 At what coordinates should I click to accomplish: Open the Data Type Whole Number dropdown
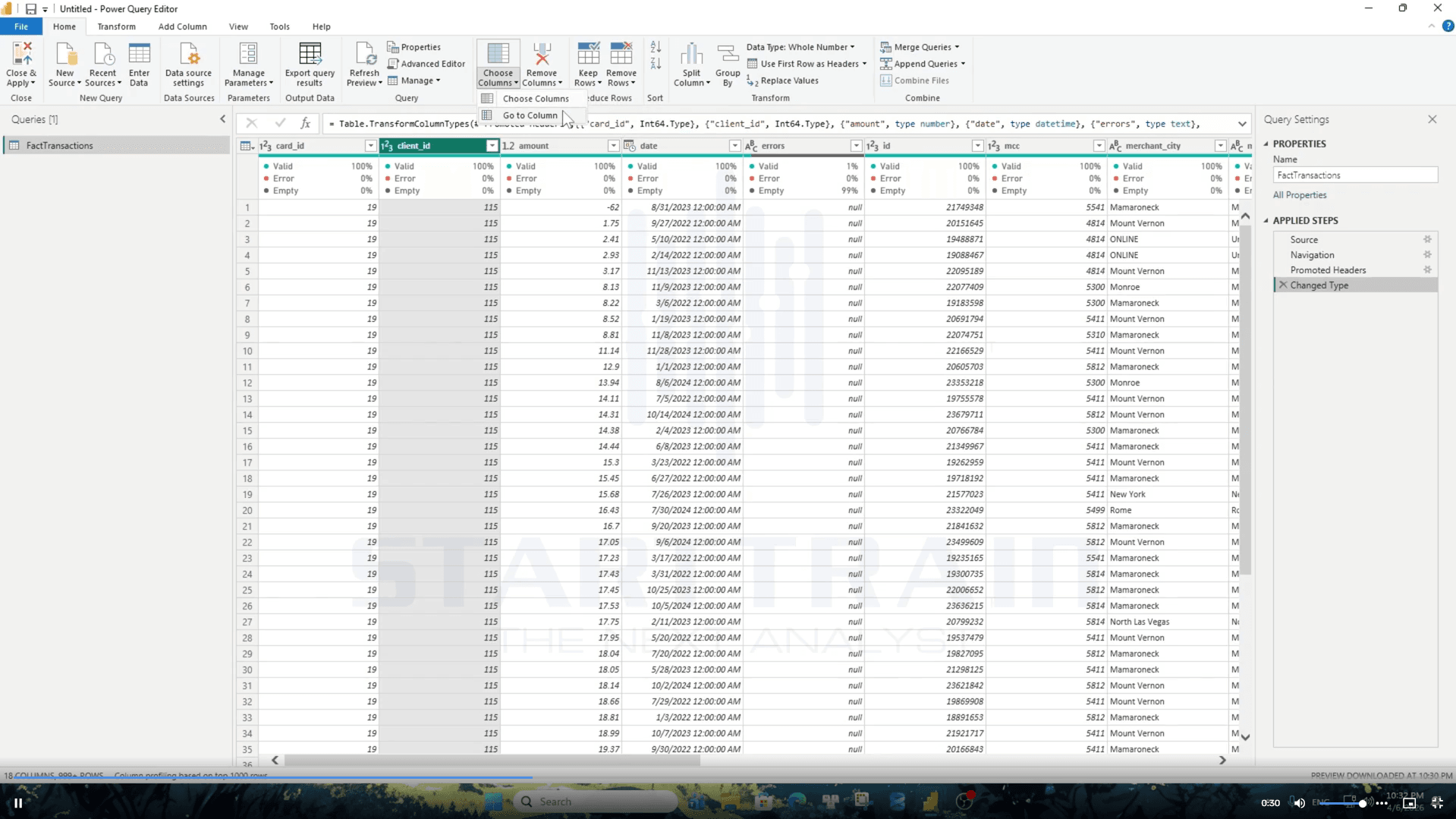[x=800, y=47]
